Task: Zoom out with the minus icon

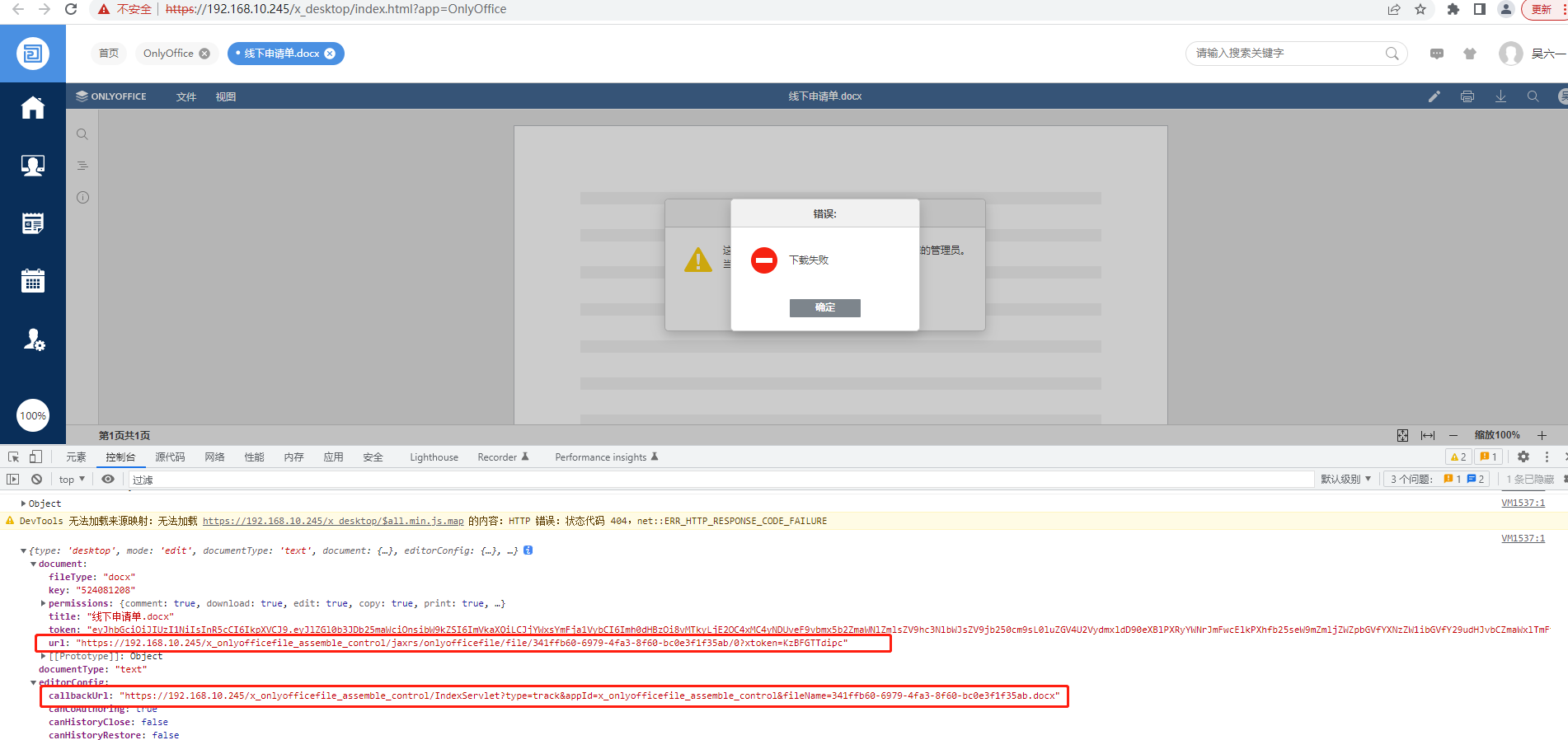Action: click(x=1453, y=435)
